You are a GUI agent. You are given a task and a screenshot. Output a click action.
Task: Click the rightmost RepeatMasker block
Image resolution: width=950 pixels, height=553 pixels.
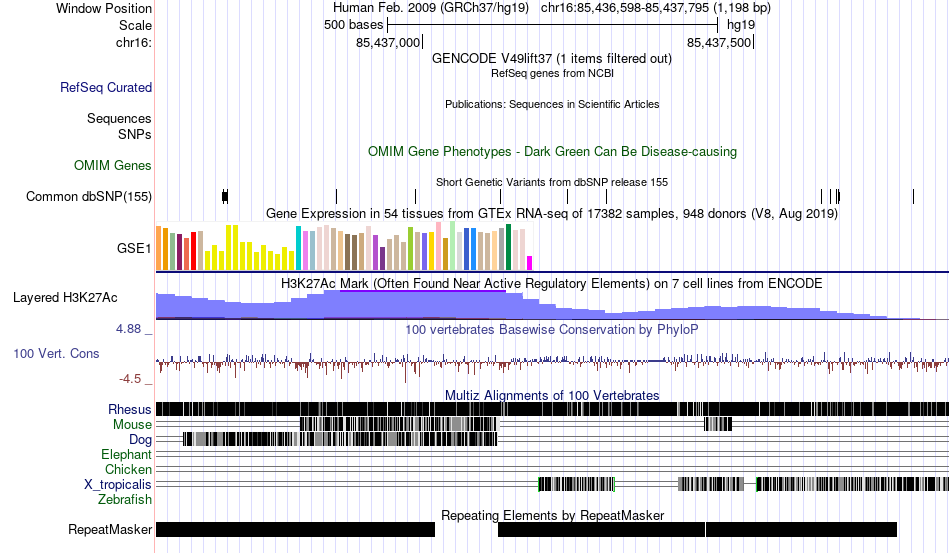[x=802, y=529]
